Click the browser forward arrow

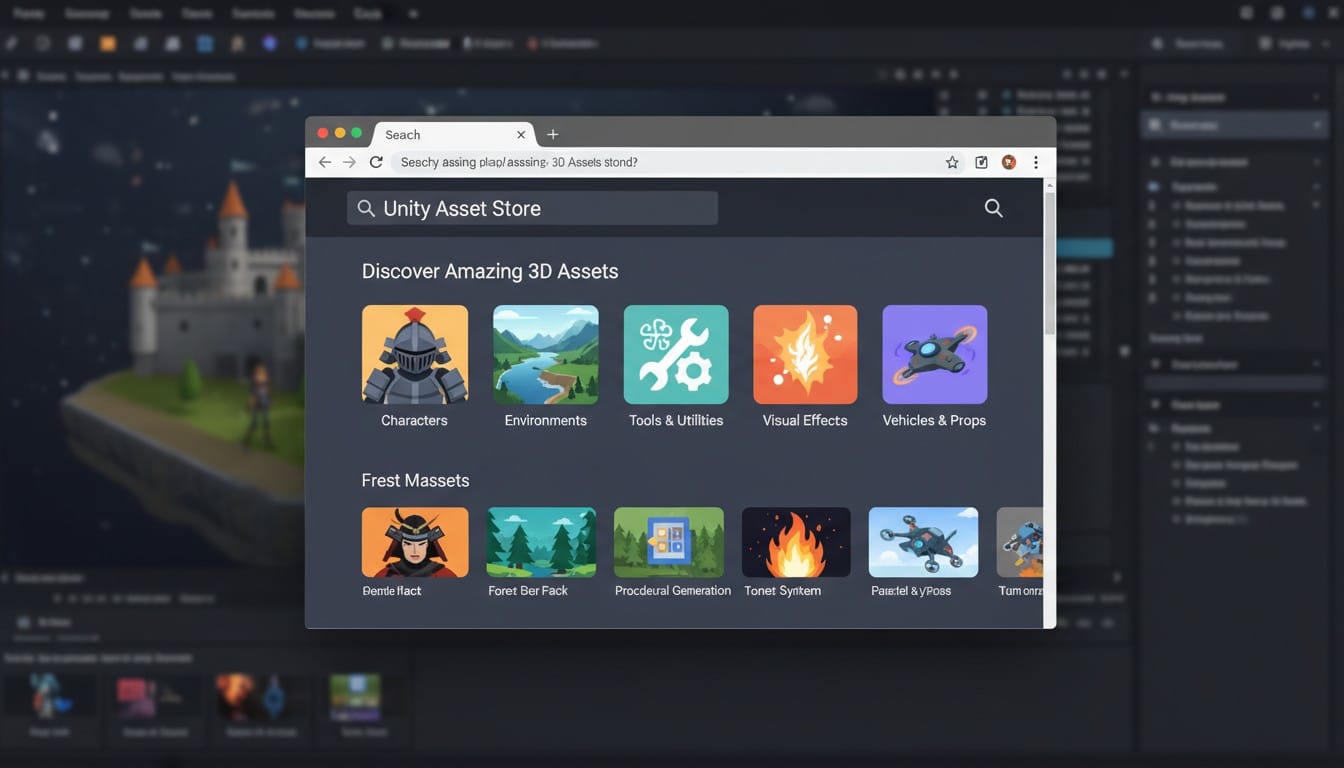(x=349, y=162)
